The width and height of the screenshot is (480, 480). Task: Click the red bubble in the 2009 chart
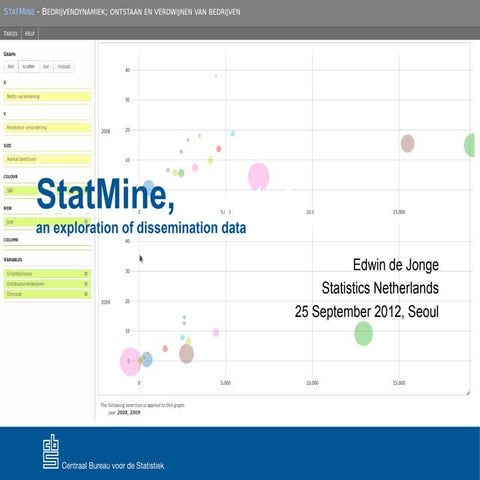[165, 349]
